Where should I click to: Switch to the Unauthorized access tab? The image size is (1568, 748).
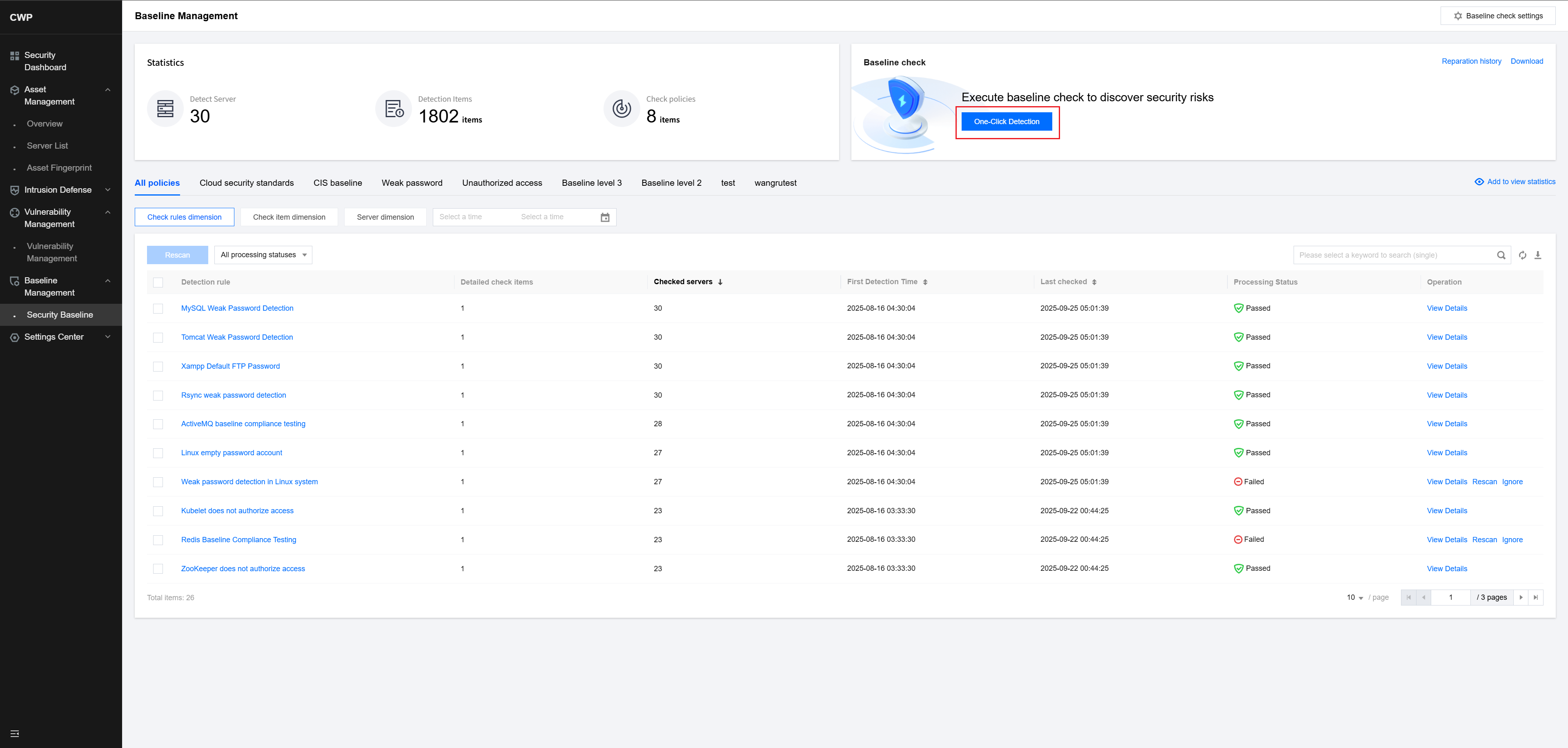(x=502, y=183)
